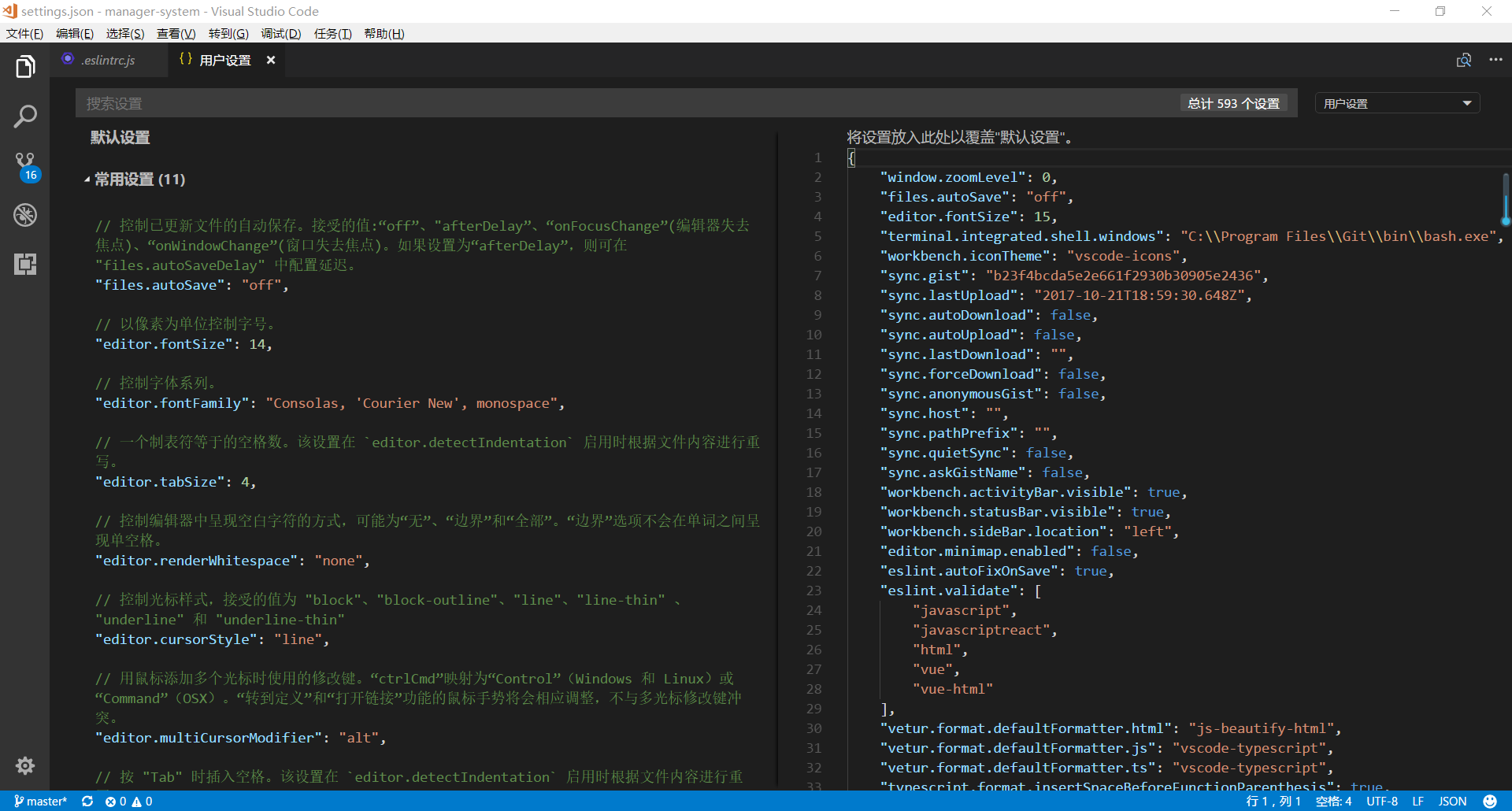This screenshot has height=811, width=1512.
Task: Click the JSON language mode indicator
Action: click(x=1452, y=801)
